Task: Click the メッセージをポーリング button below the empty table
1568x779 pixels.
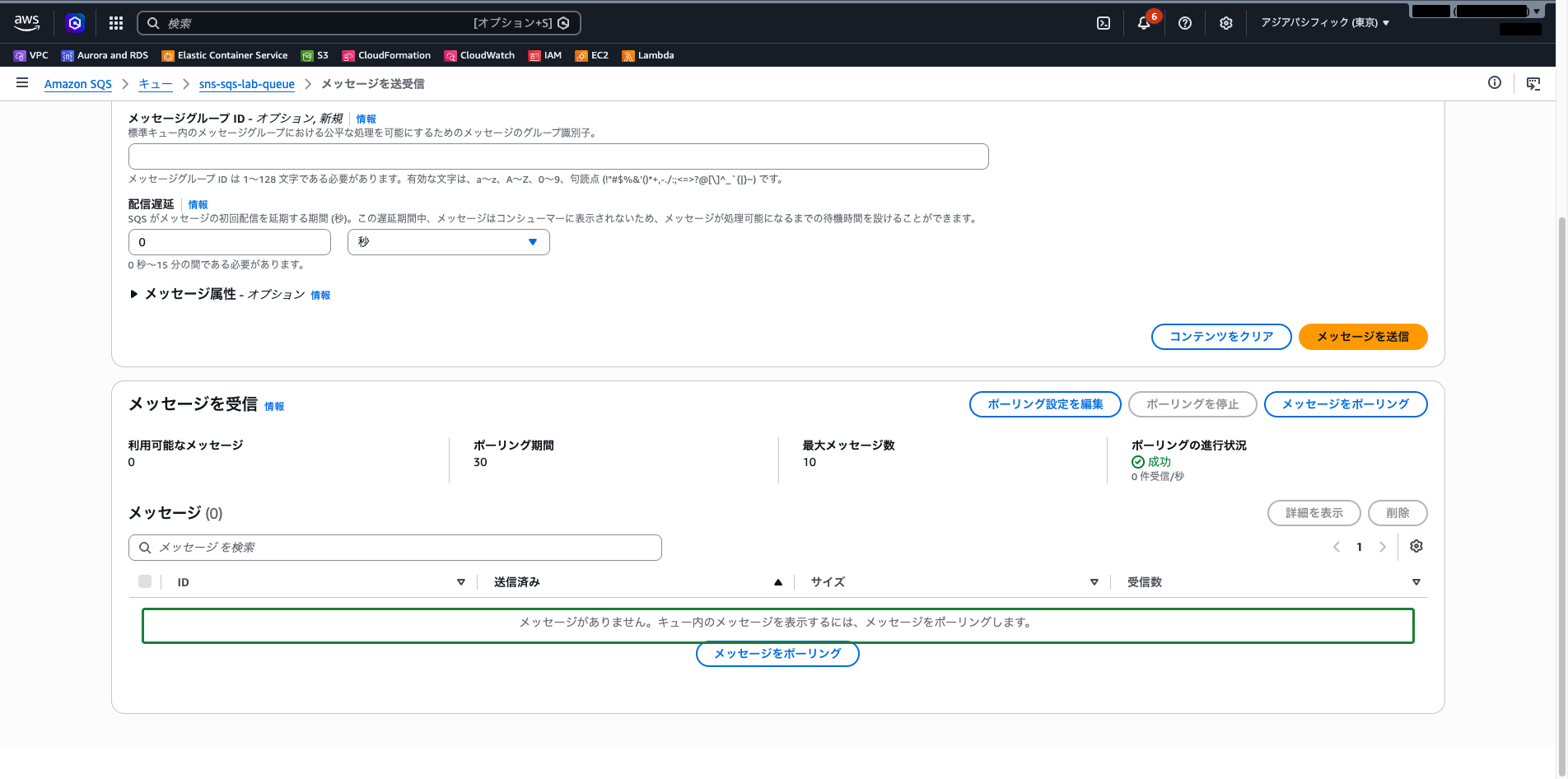Action: [x=777, y=654]
